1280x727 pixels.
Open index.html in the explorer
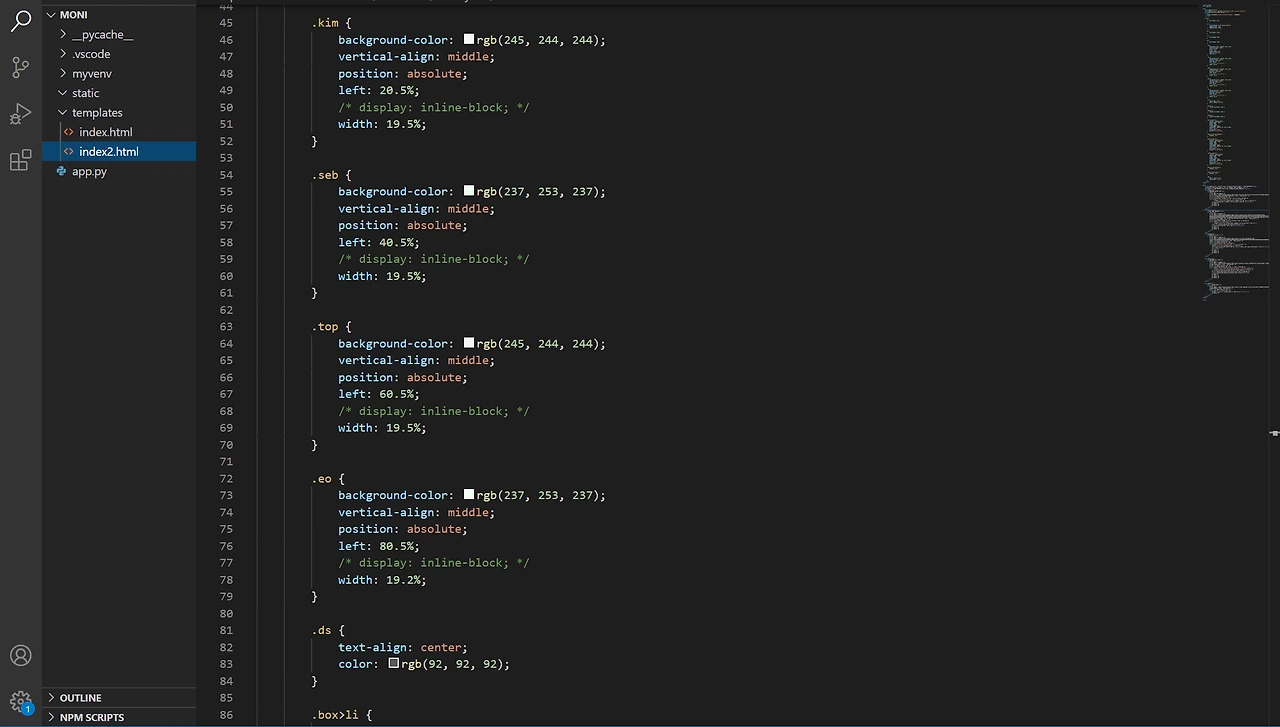click(x=119, y=132)
